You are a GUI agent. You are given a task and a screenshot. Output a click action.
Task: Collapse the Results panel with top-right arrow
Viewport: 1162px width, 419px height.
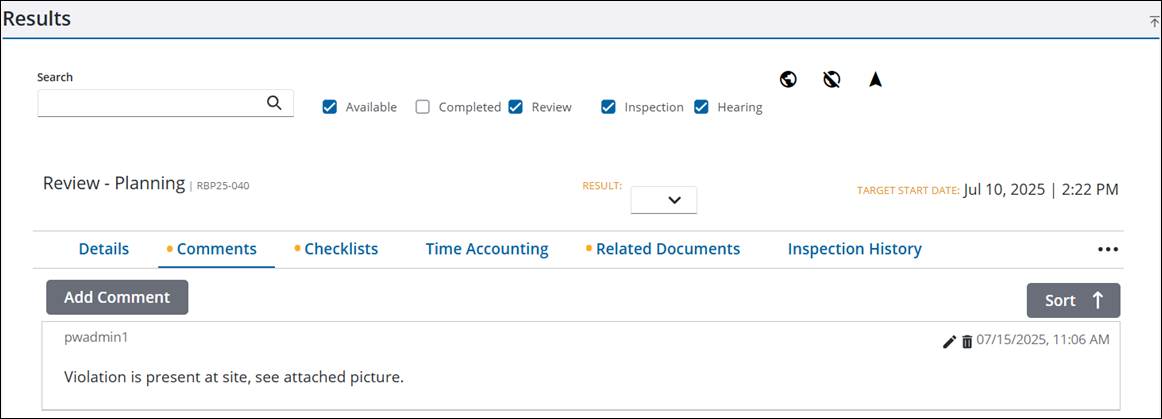point(1154,21)
